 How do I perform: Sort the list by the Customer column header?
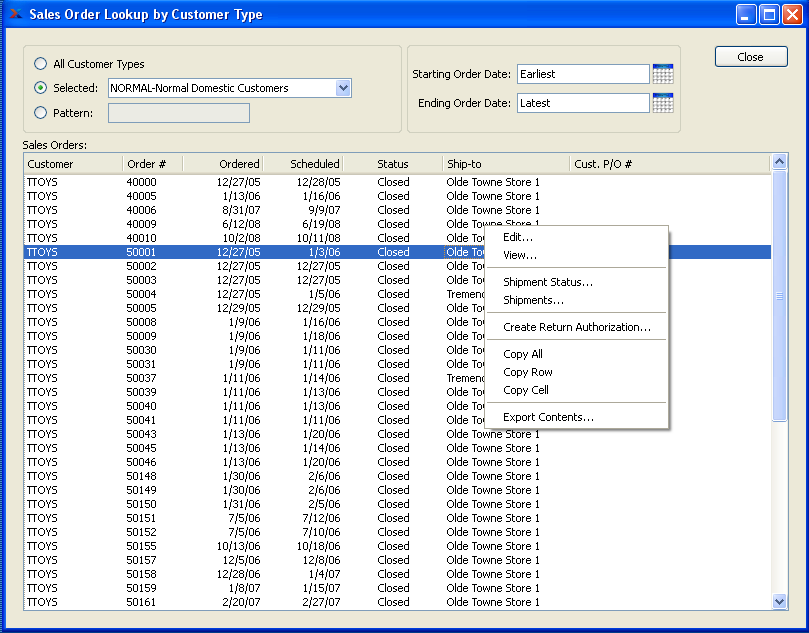coord(73,164)
